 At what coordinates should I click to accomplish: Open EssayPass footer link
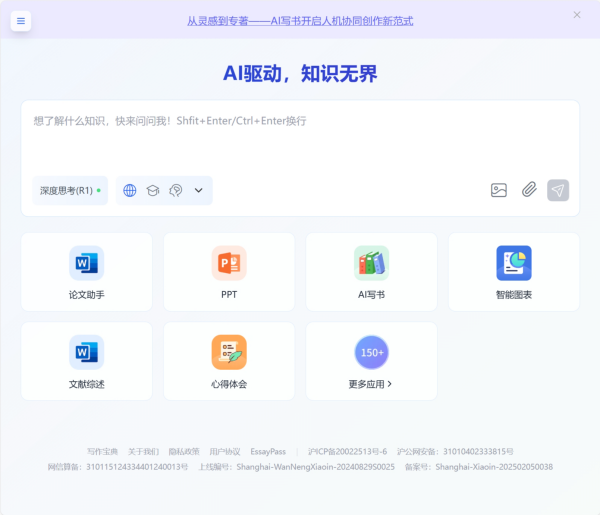click(268, 451)
